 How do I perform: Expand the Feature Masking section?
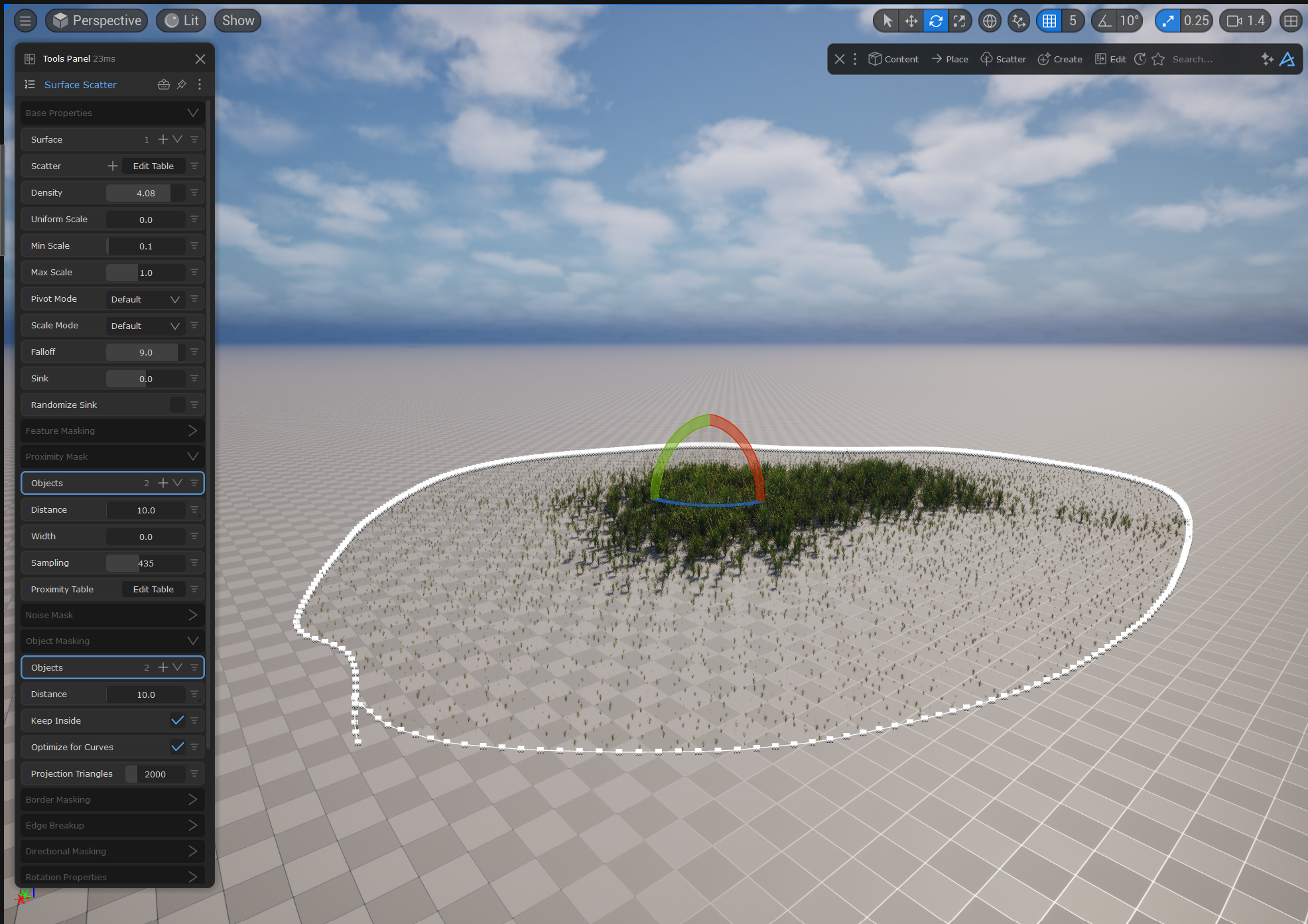coord(193,430)
